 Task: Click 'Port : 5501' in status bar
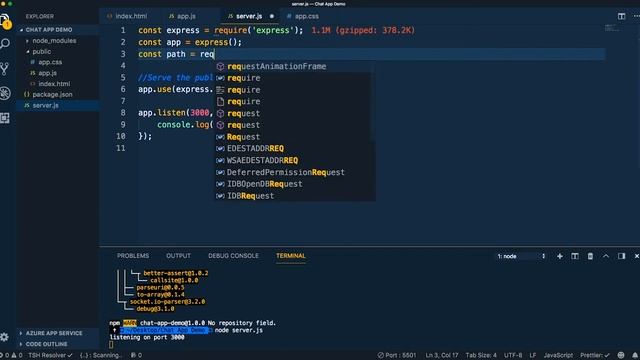397,355
